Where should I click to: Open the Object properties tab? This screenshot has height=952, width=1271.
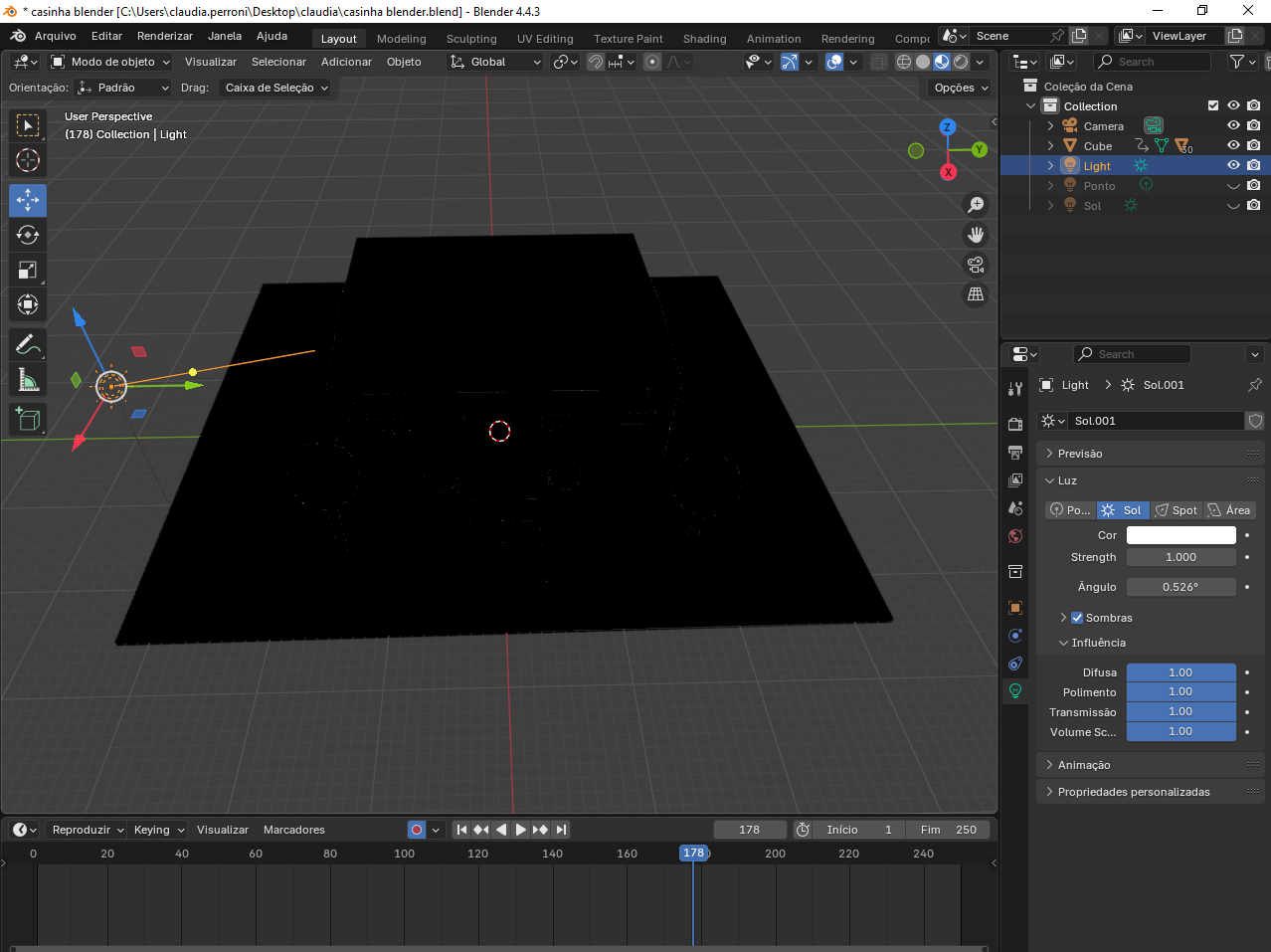1015,608
